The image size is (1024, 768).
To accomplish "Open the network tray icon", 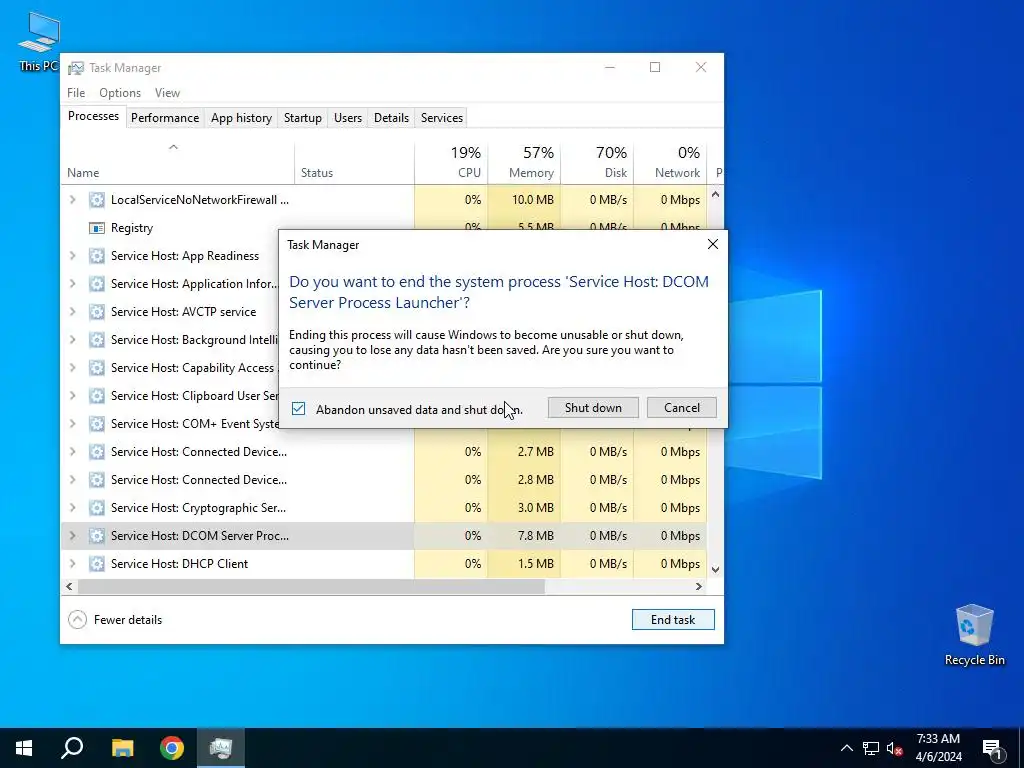I will pyautogui.click(x=871, y=748).
